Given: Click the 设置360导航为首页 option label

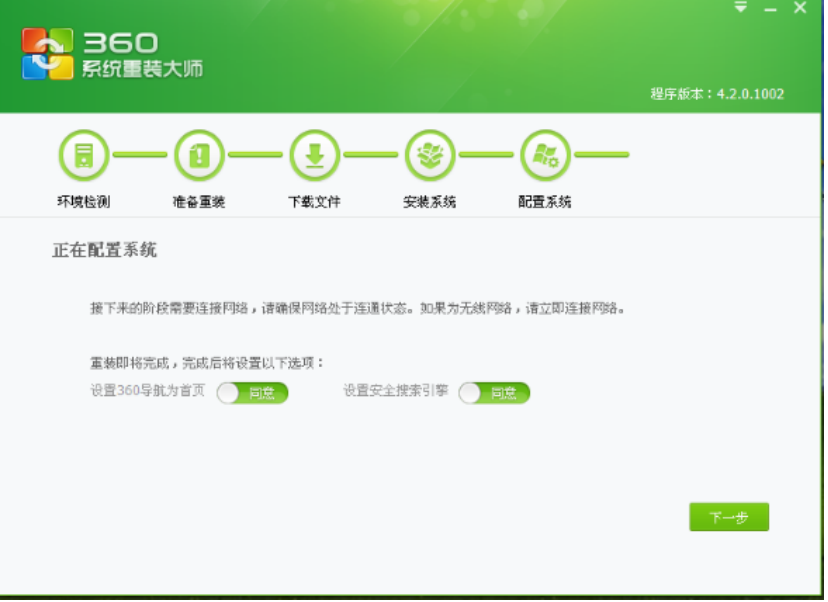Looking at the screenshot, I should coord(147,391).
